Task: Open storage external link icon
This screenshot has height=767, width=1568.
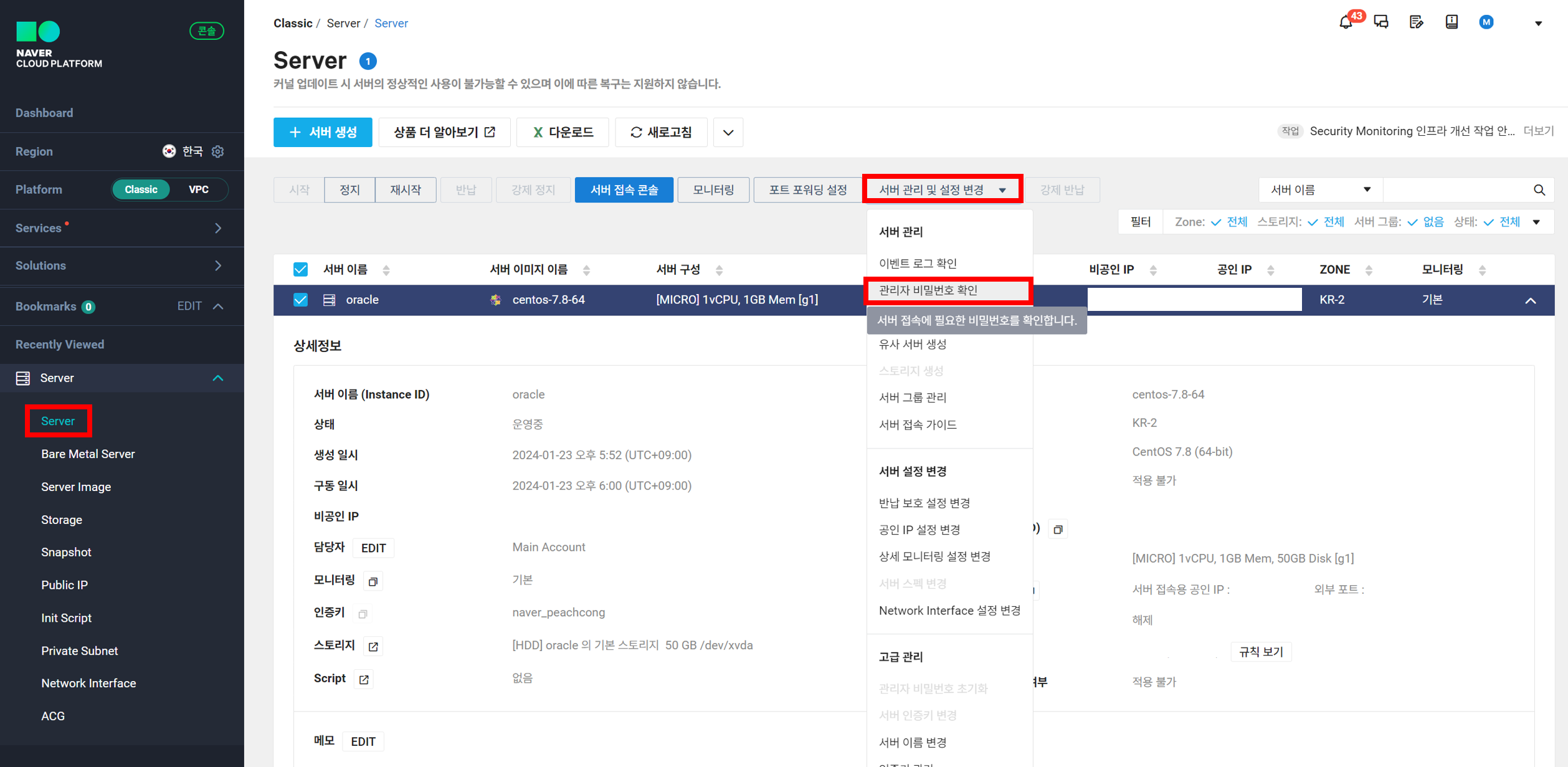Action: tap(373, 646)
